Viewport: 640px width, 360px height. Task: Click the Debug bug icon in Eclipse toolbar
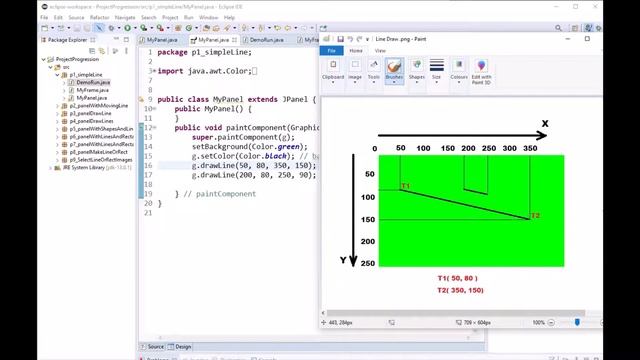tap(111, 28)
